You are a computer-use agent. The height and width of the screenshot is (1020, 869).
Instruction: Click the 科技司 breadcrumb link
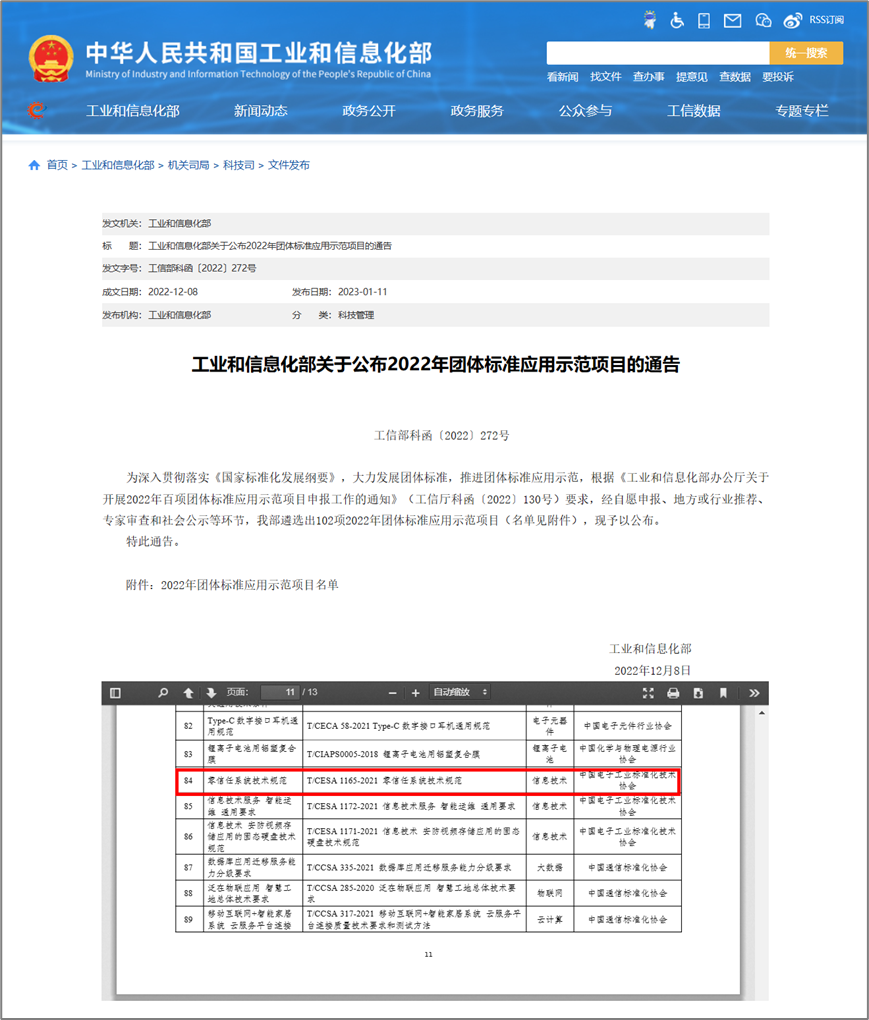tap(239, 165)
